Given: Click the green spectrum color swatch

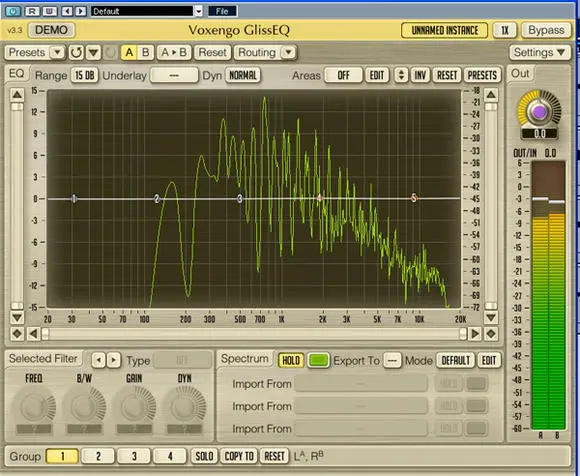Looking at the screenshot, I should [x=318, y=360].
